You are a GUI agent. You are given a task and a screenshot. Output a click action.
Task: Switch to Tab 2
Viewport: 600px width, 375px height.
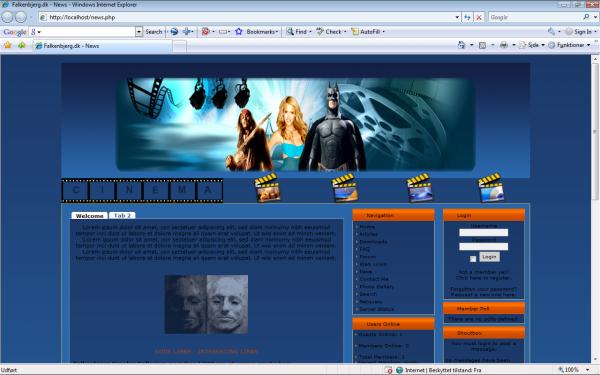pyautogui.click(x=122, y=216)
